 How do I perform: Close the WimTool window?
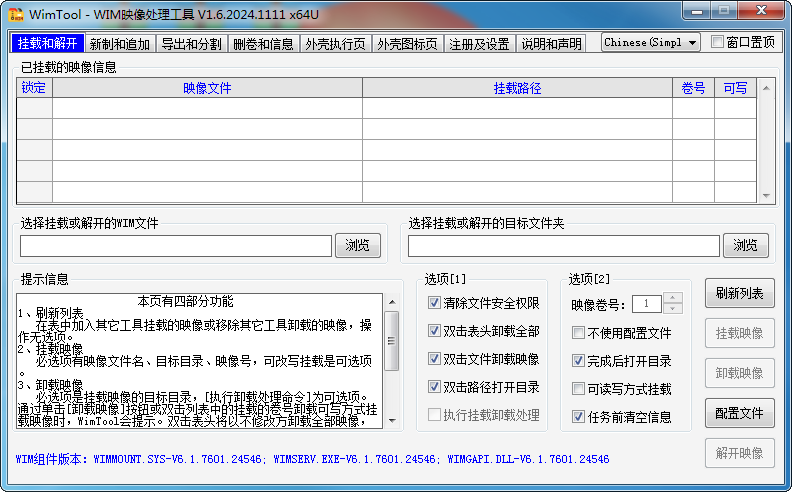coord(761,11)
